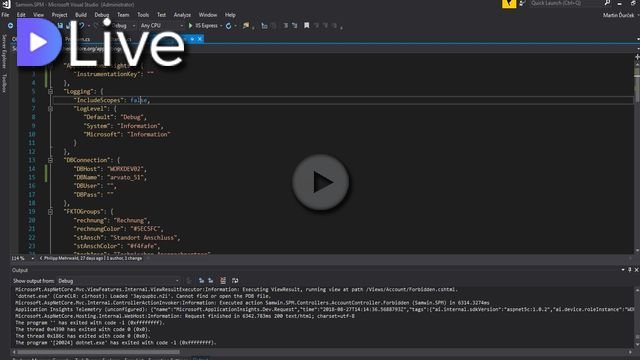
Task: Collapse the "LogLevel" JSON block
Action: point(51,109)
